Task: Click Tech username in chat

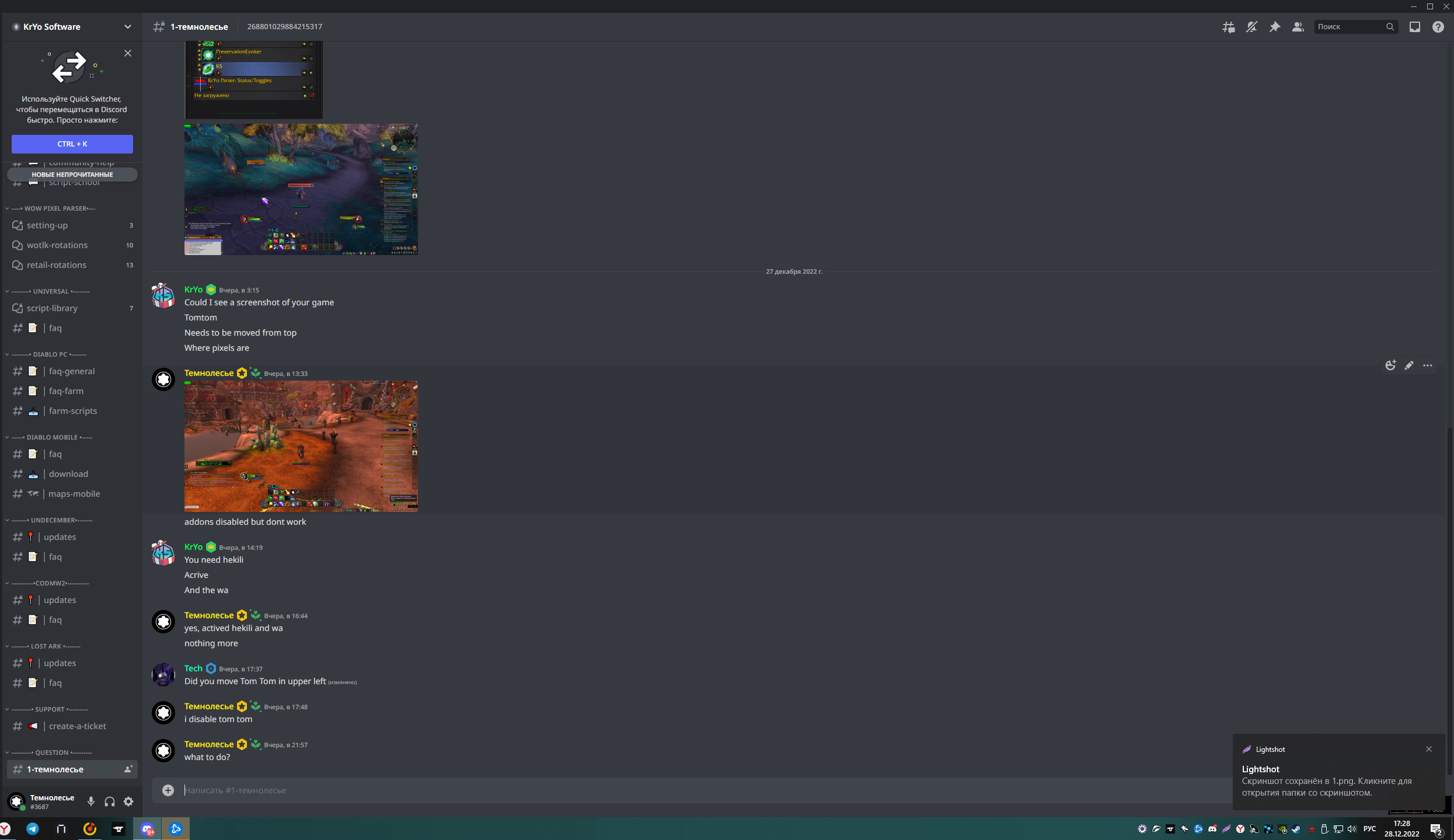Action: [x=193, y=668]
